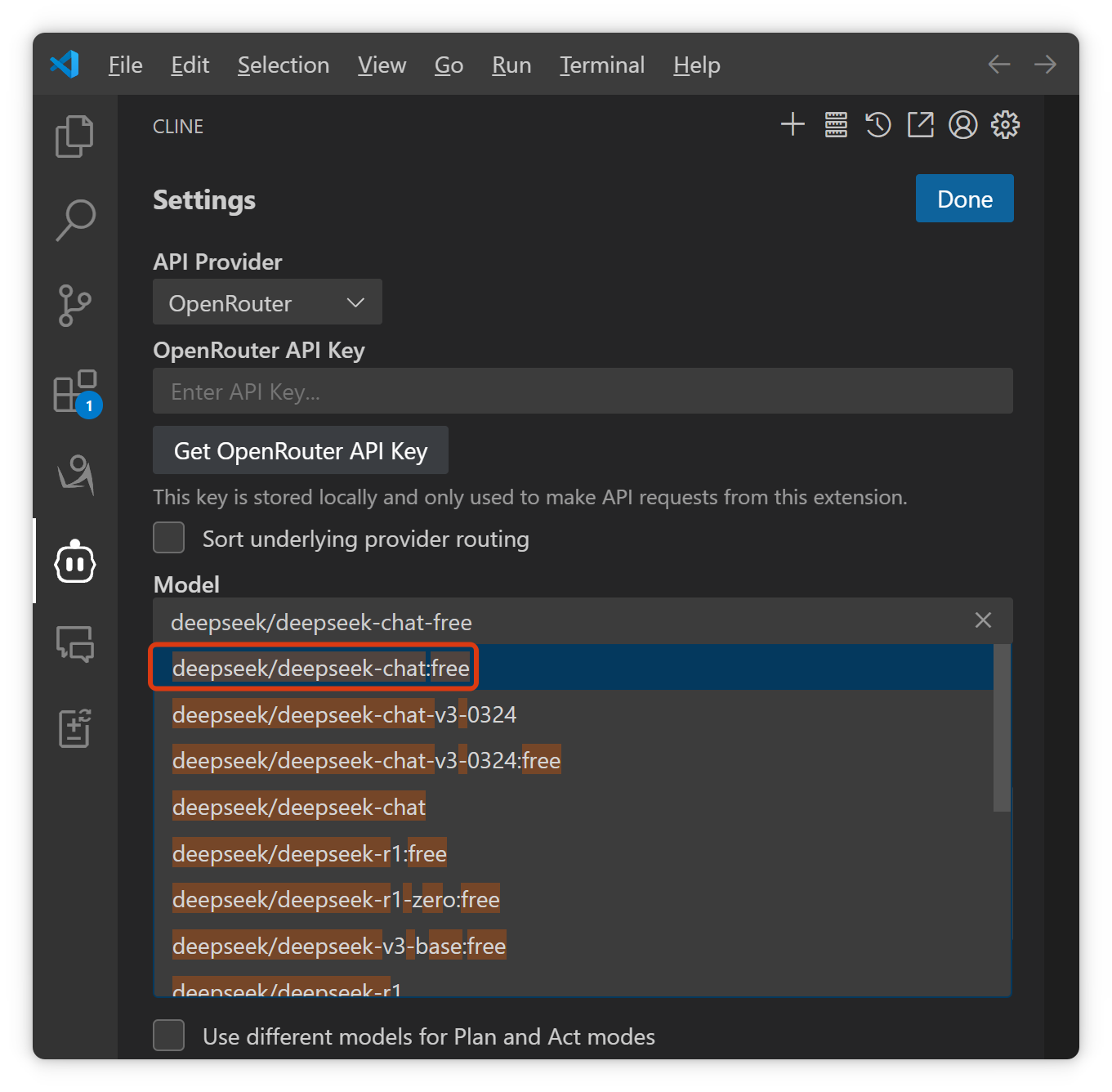
Task: Open Cline account profile icon
Action: click(x=962, y=125)
